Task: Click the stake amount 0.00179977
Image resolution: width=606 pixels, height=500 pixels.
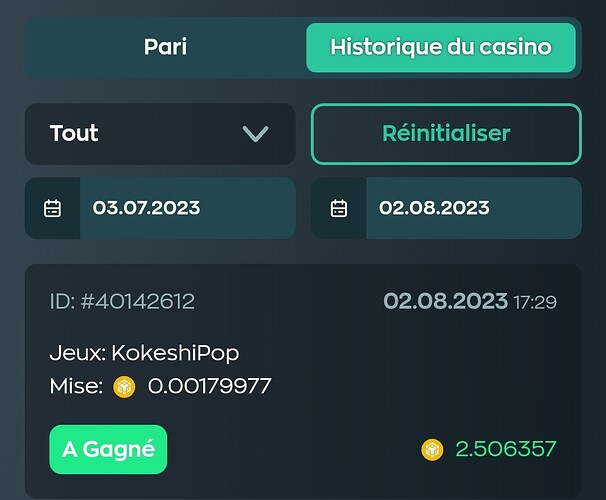Action: (x=209, y=386)
